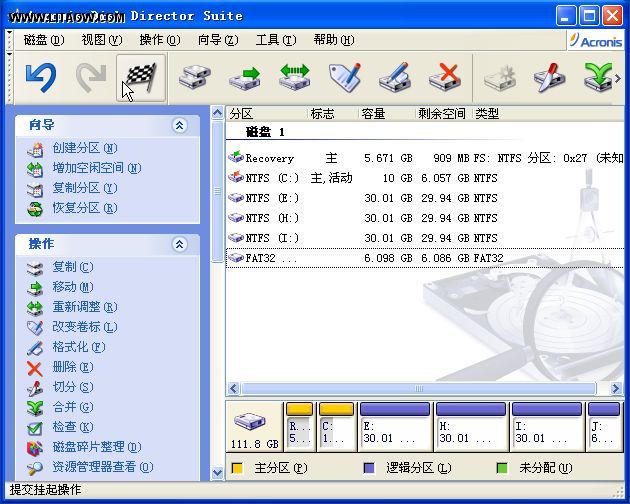Select the R: block in disk map

pyautogui.click(x=299, y=427)
